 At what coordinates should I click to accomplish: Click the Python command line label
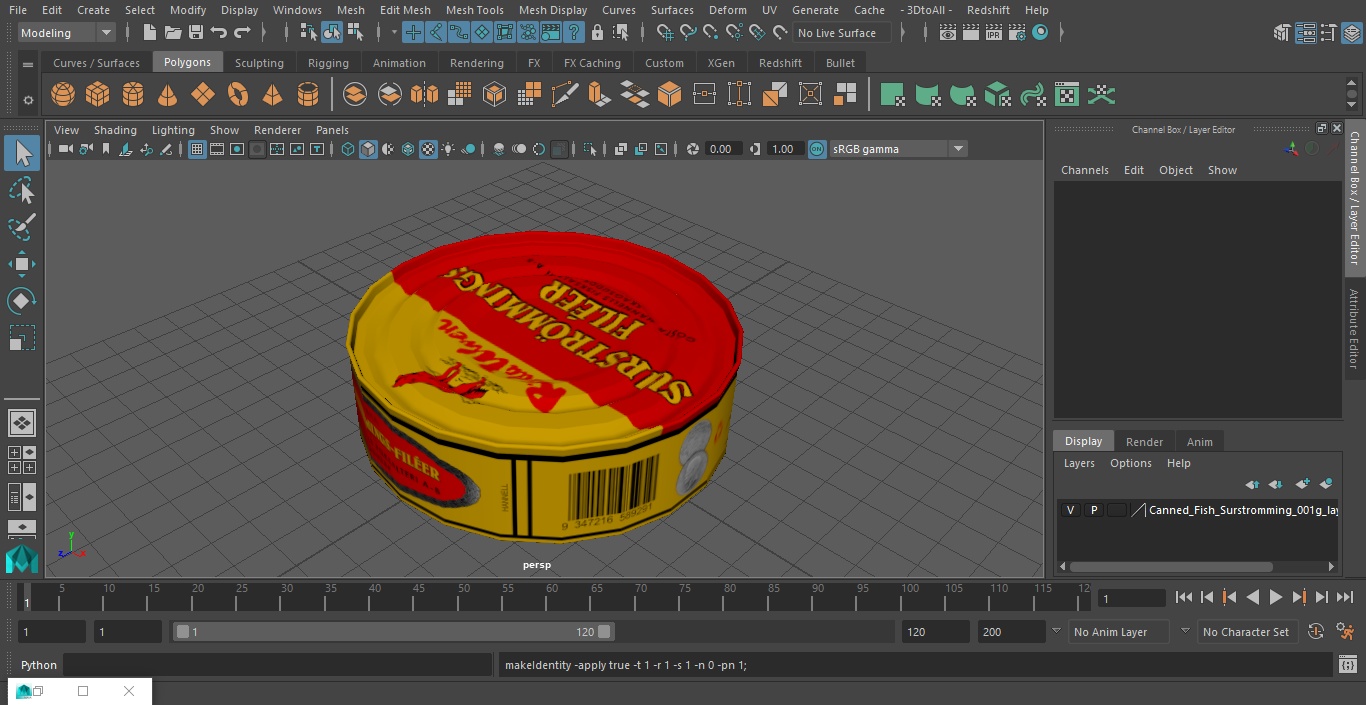(x=39, y=665)
